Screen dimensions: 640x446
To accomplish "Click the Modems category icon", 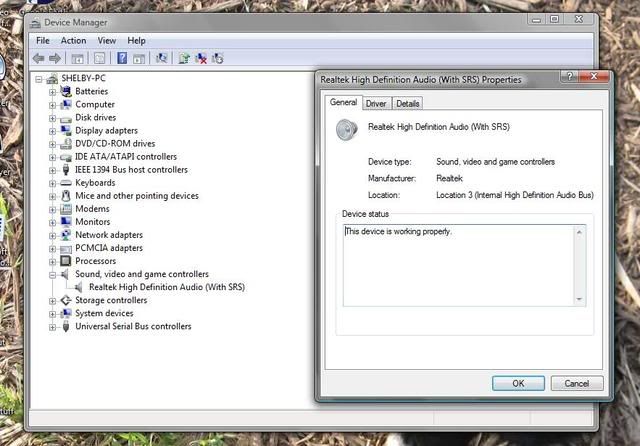I will pyautogui.click(x=66, y=209).
